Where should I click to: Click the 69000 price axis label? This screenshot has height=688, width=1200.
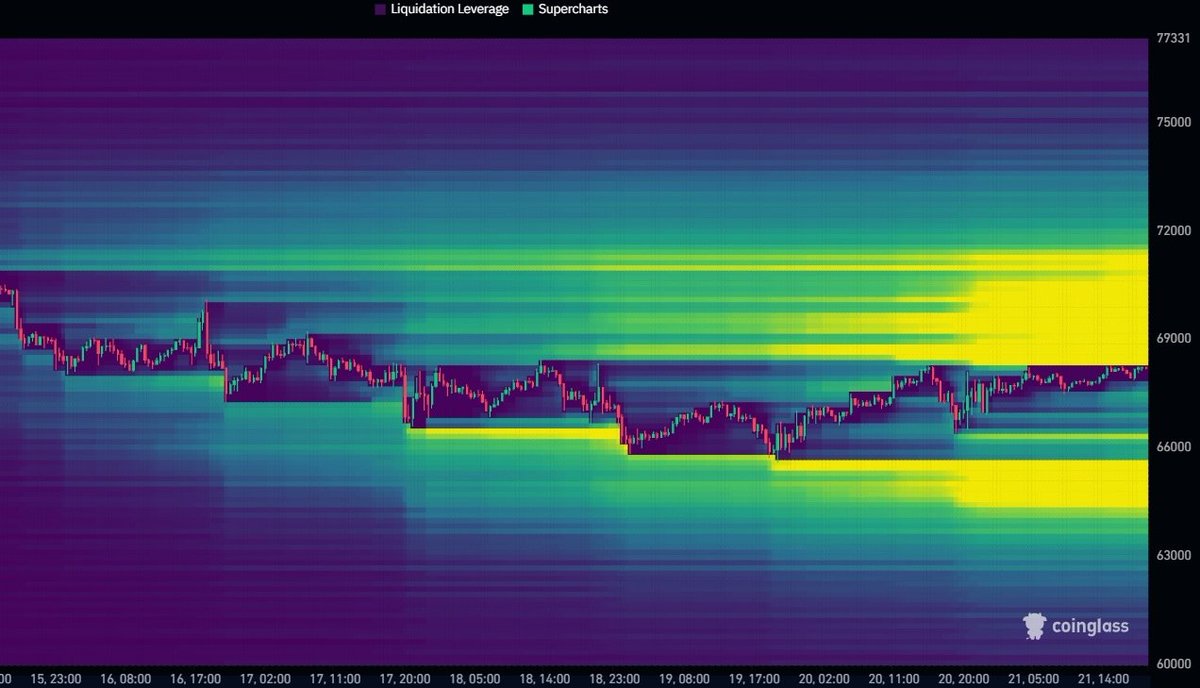pos(1173,338)
